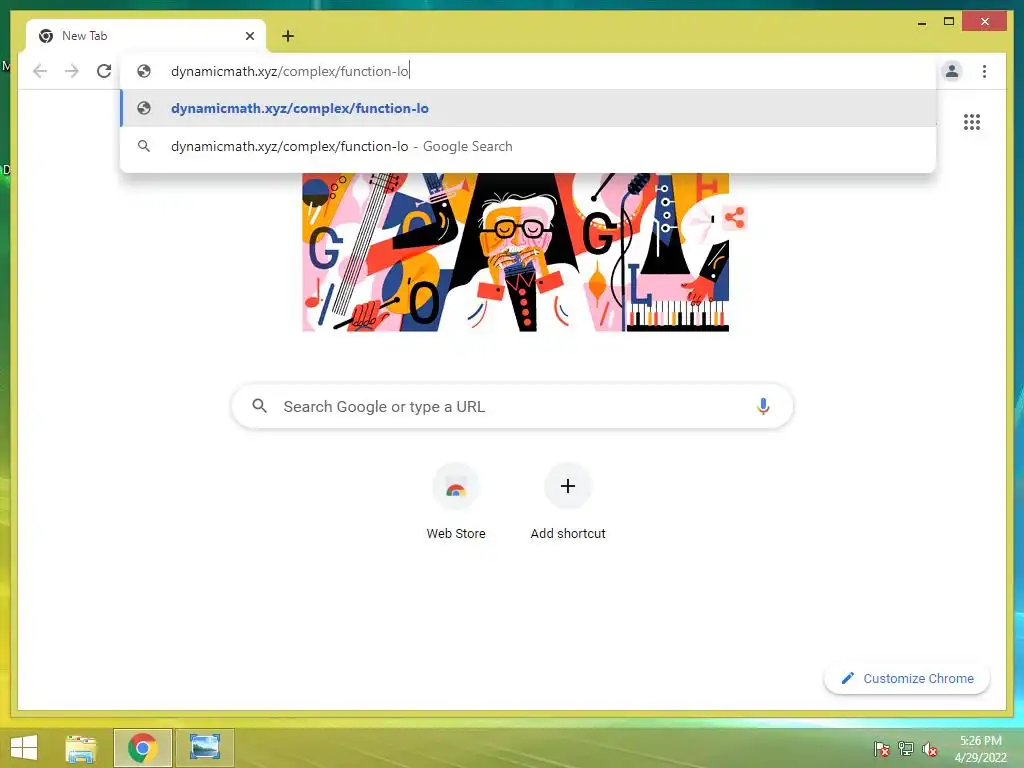Select the New Tab tab
The width and height of the screenshot is (1024, 768).
[146, 36]
